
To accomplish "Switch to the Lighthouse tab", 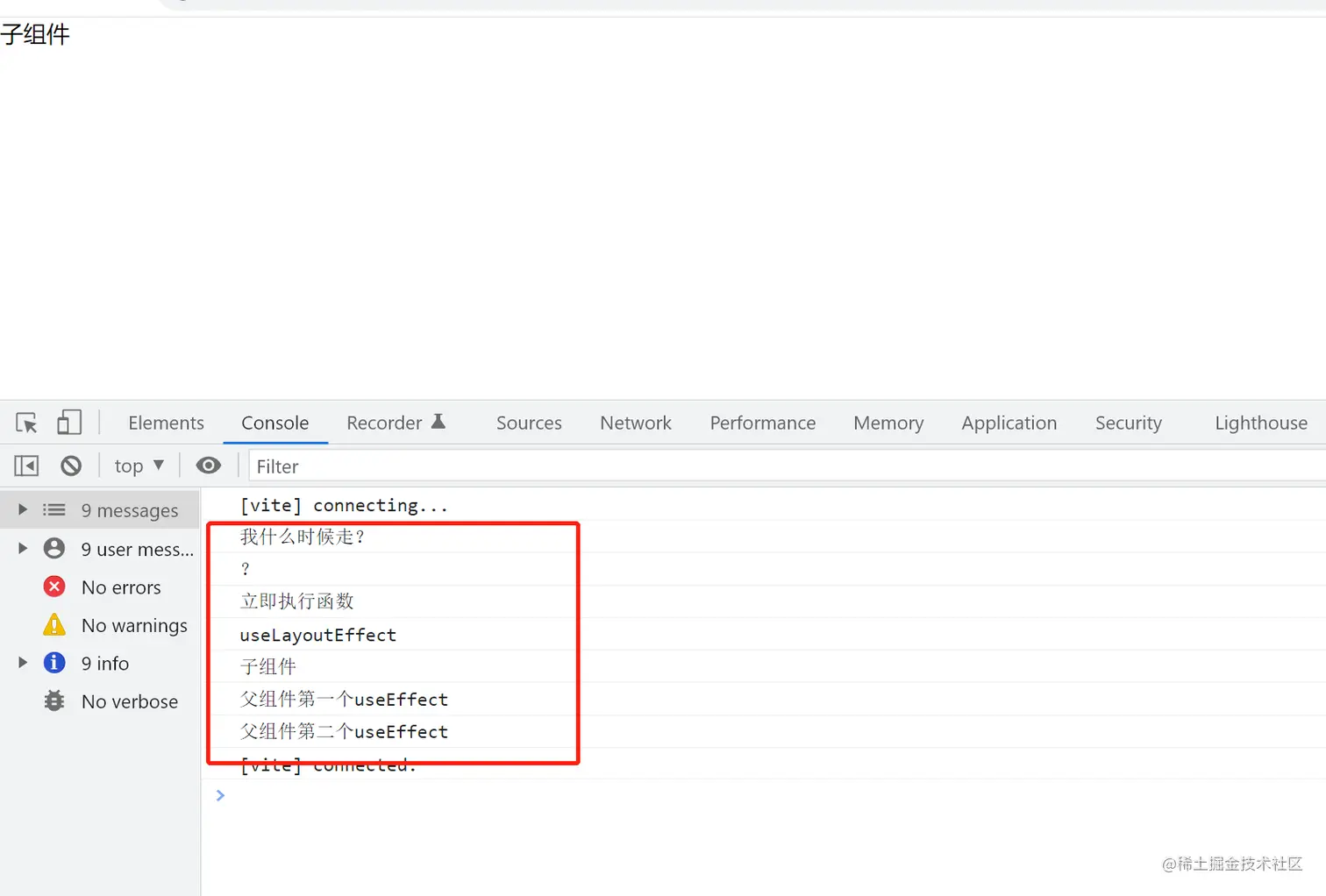I will coord(1261,423).
